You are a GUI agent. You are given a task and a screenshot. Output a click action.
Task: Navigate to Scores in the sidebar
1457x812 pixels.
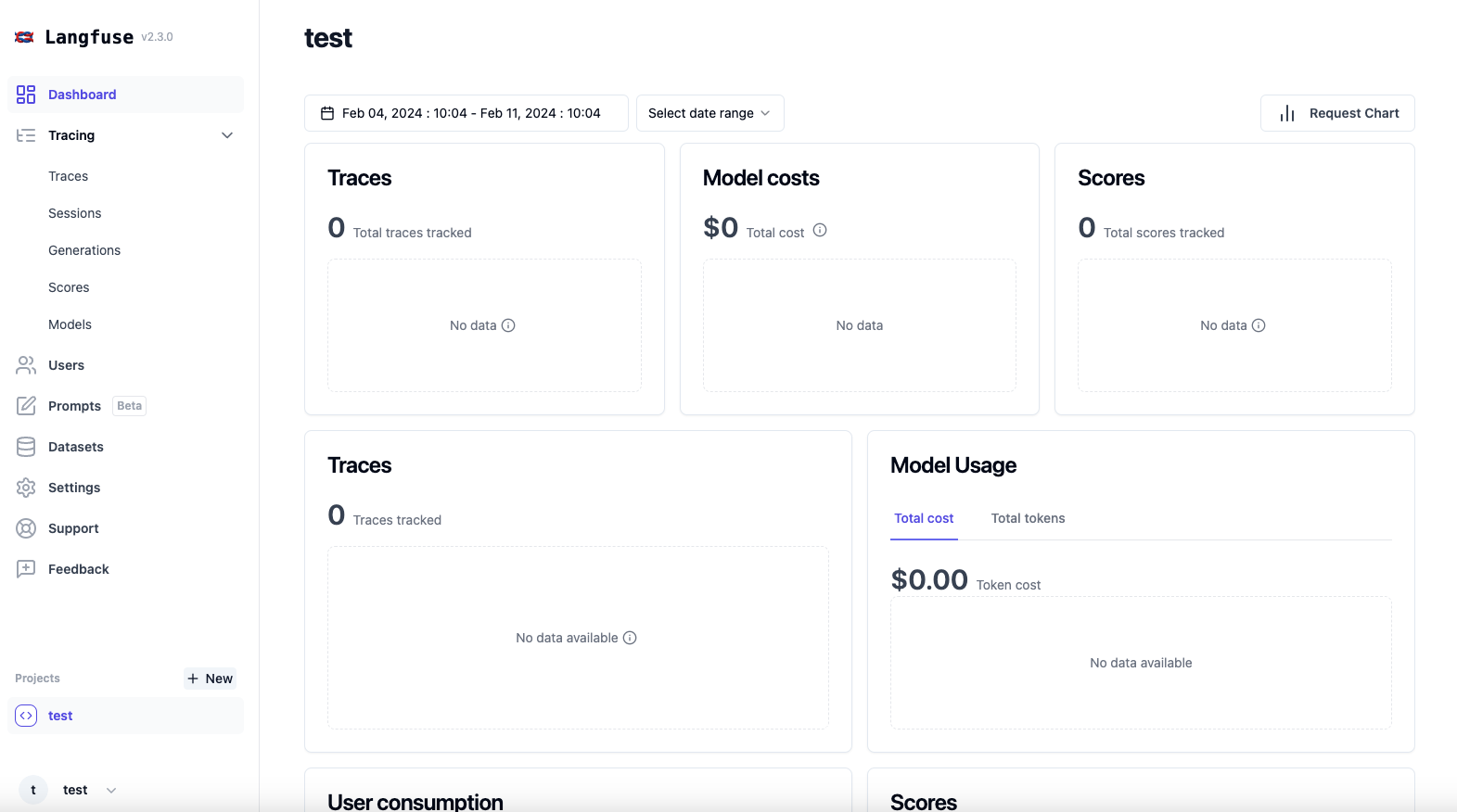69,287
